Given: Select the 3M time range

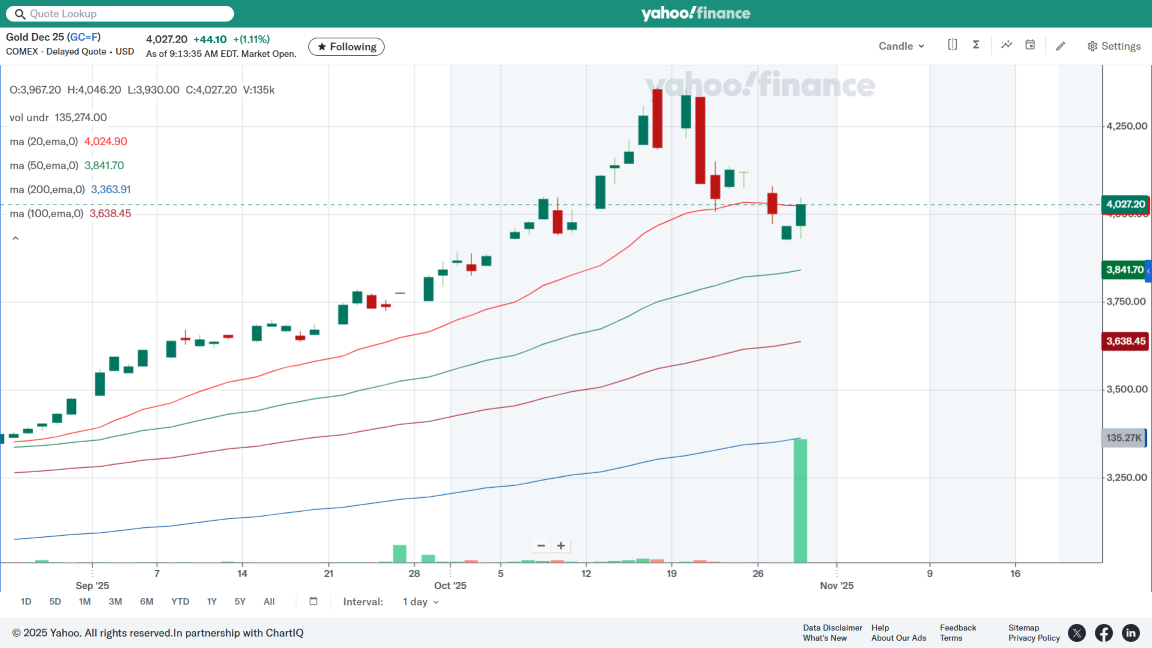Looking at the screenshot, I should click(115, 602).
